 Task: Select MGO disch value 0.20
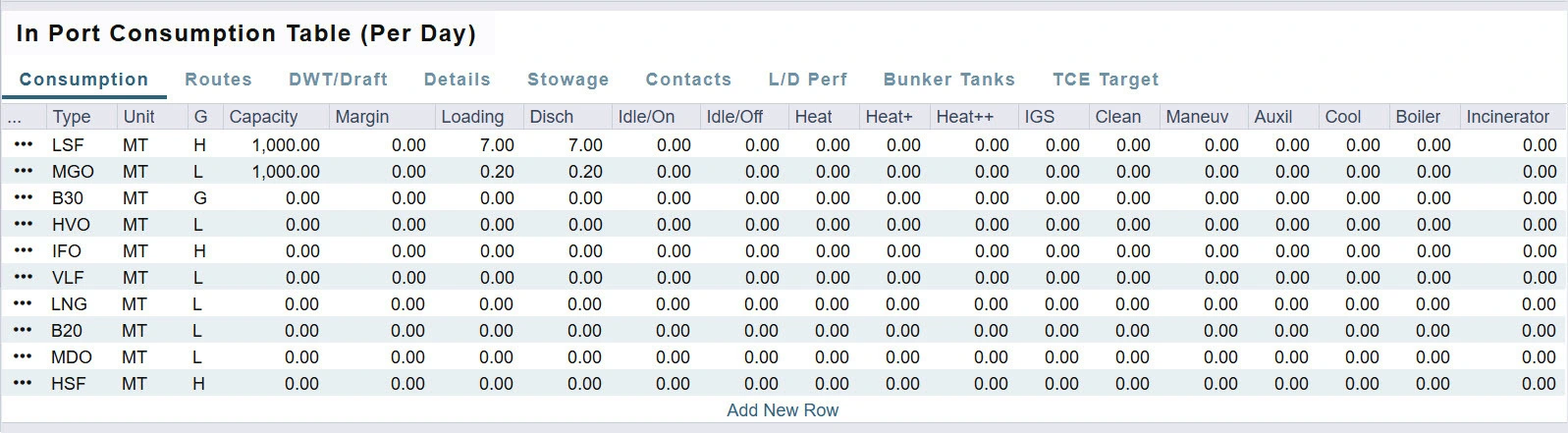[568, 172]
